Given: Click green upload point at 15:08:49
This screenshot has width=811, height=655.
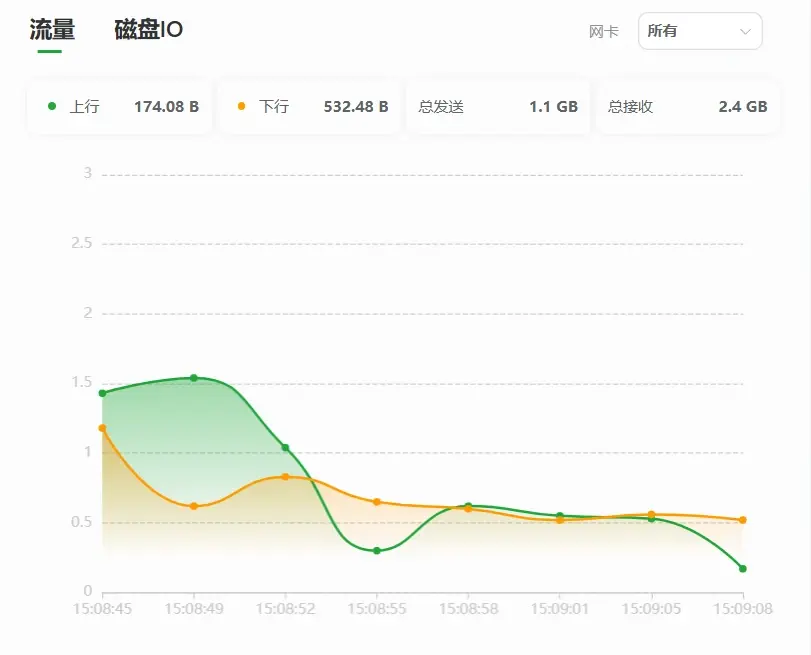Looking at the screenshot, I should pyautogui.click(x=194, y=378).
